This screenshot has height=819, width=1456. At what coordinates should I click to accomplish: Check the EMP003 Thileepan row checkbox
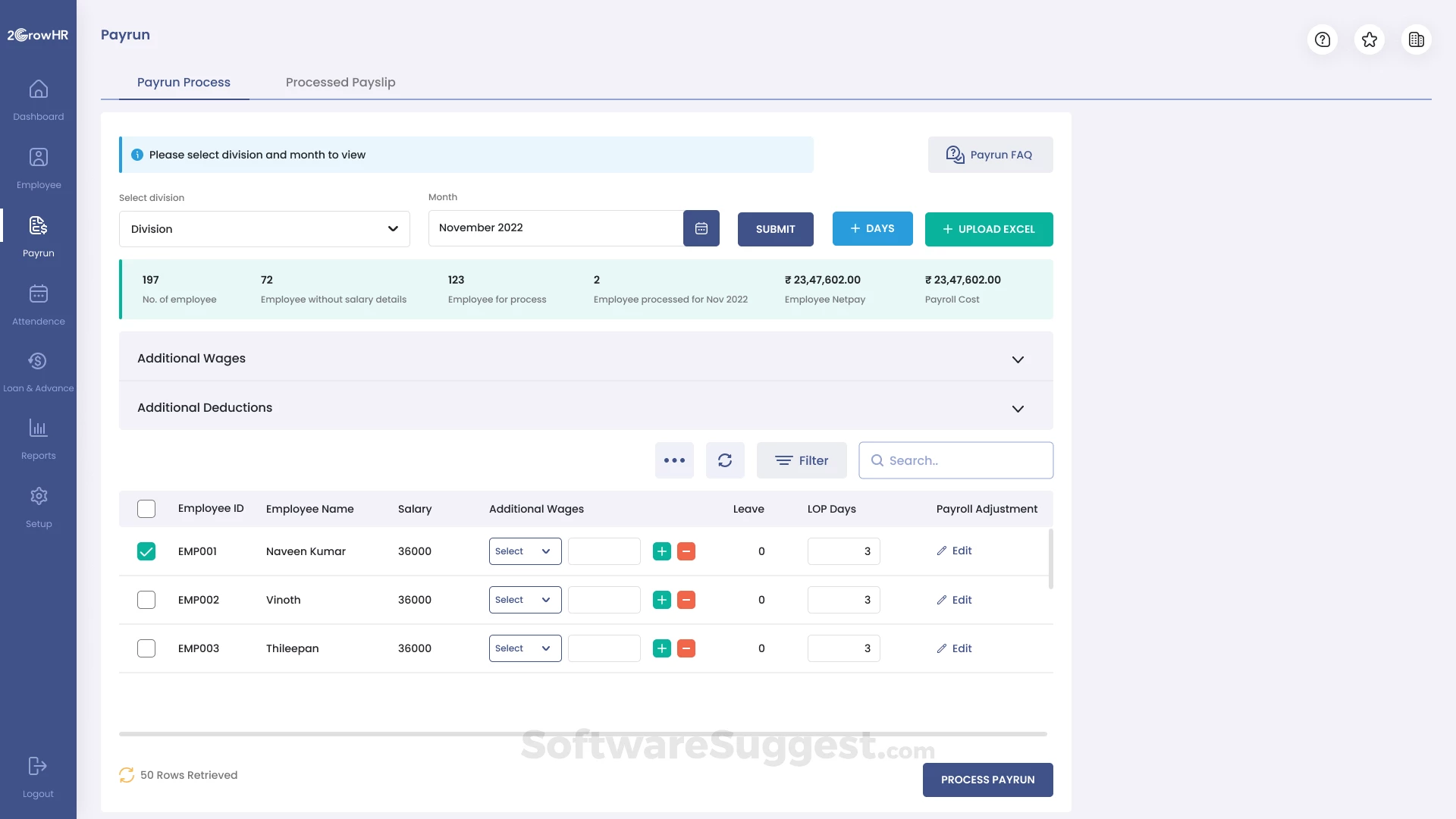tap(146, 648)
